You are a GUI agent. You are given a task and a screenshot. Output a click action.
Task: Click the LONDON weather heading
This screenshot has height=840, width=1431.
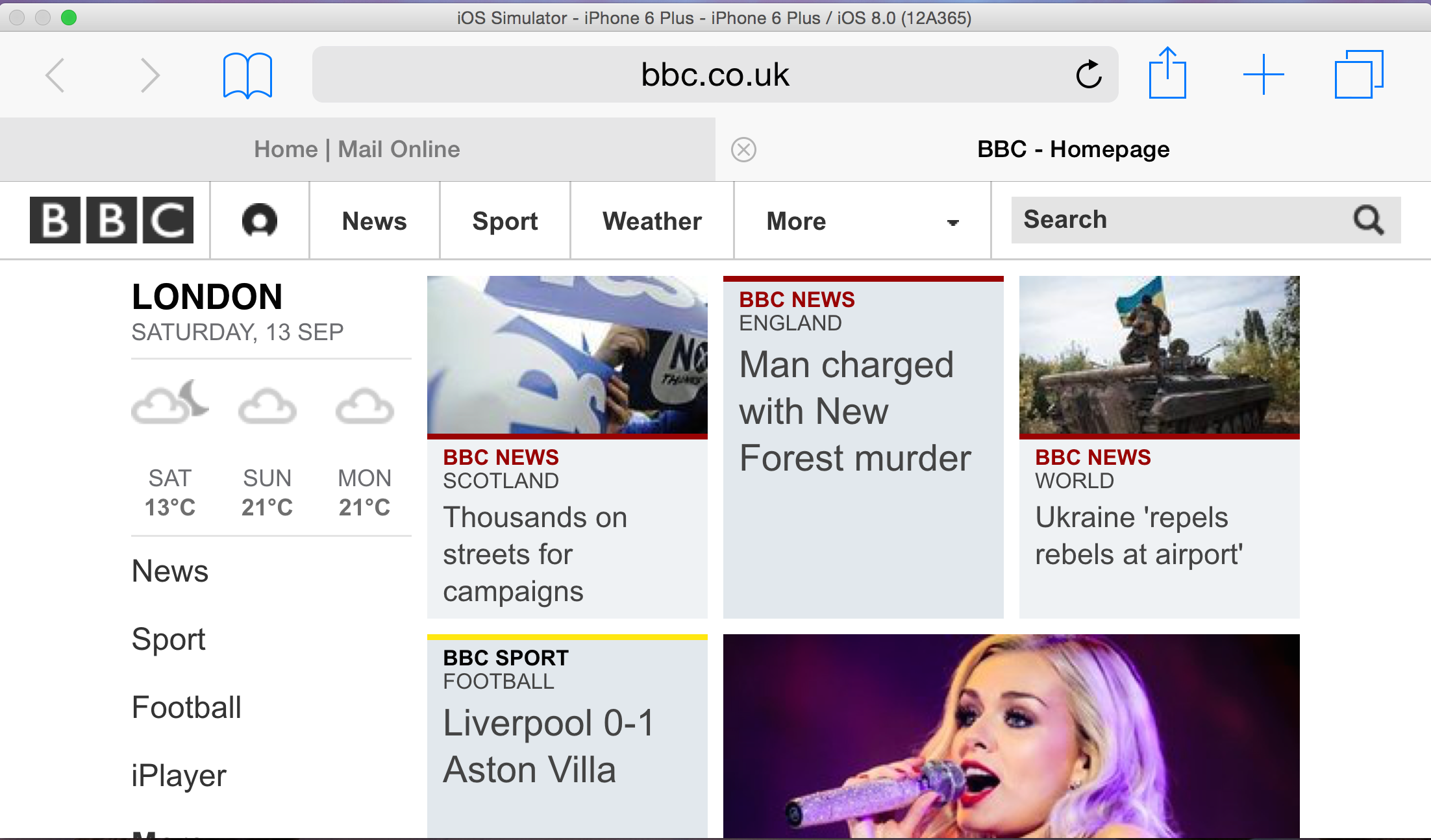tap(207, 297)
